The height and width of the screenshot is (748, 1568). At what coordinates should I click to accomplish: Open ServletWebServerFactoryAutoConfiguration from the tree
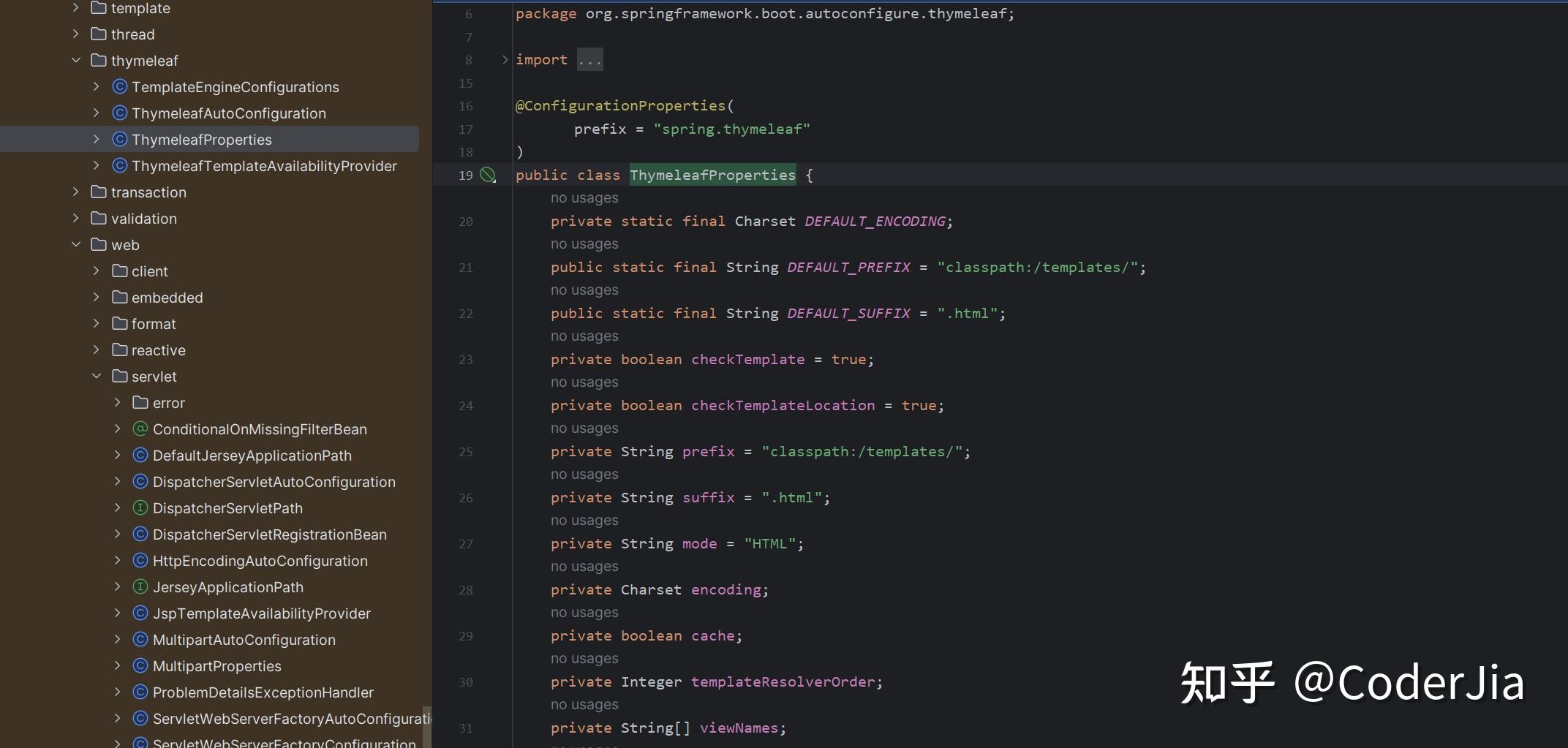tap(292, 719)
